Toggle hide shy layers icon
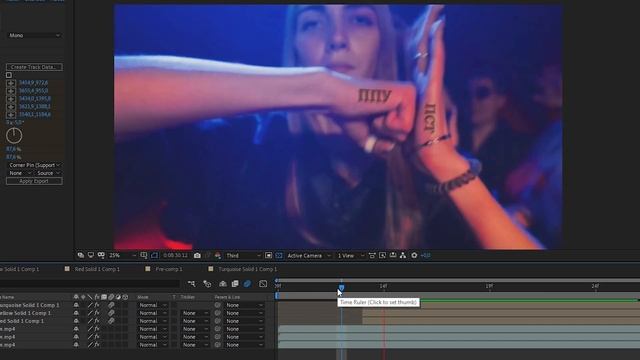This screenshot has height=360, width=640. [x=223, y=284]
